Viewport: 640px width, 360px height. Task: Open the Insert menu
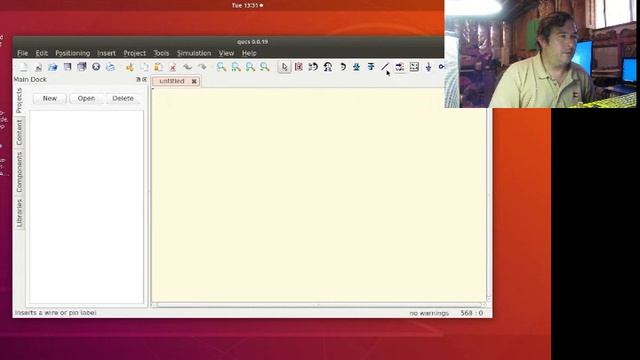[106, 53]
